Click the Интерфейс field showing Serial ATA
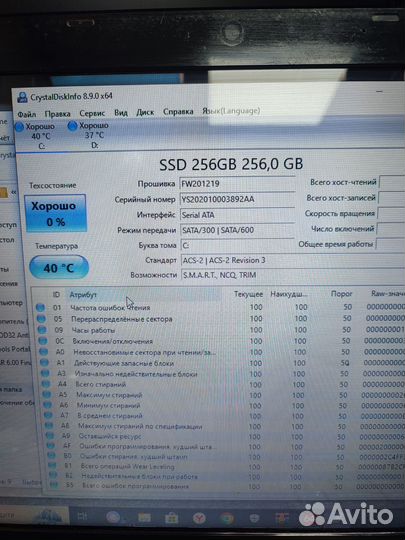This screenshot has width=405, height=540. tap(237, 215)
